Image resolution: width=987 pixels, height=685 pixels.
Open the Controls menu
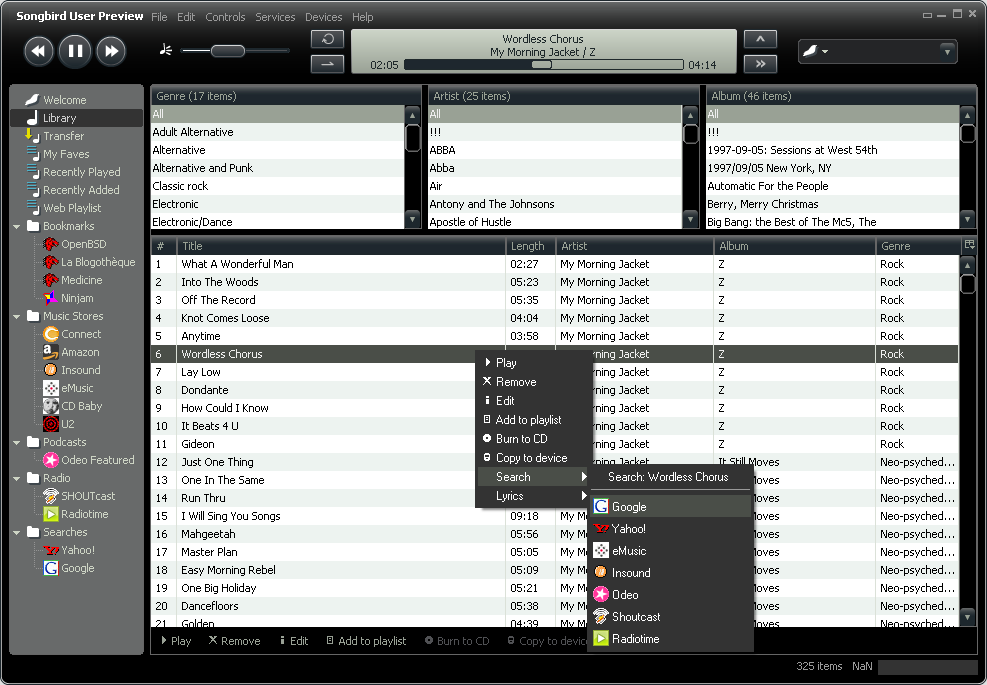(x=225, y=17)
